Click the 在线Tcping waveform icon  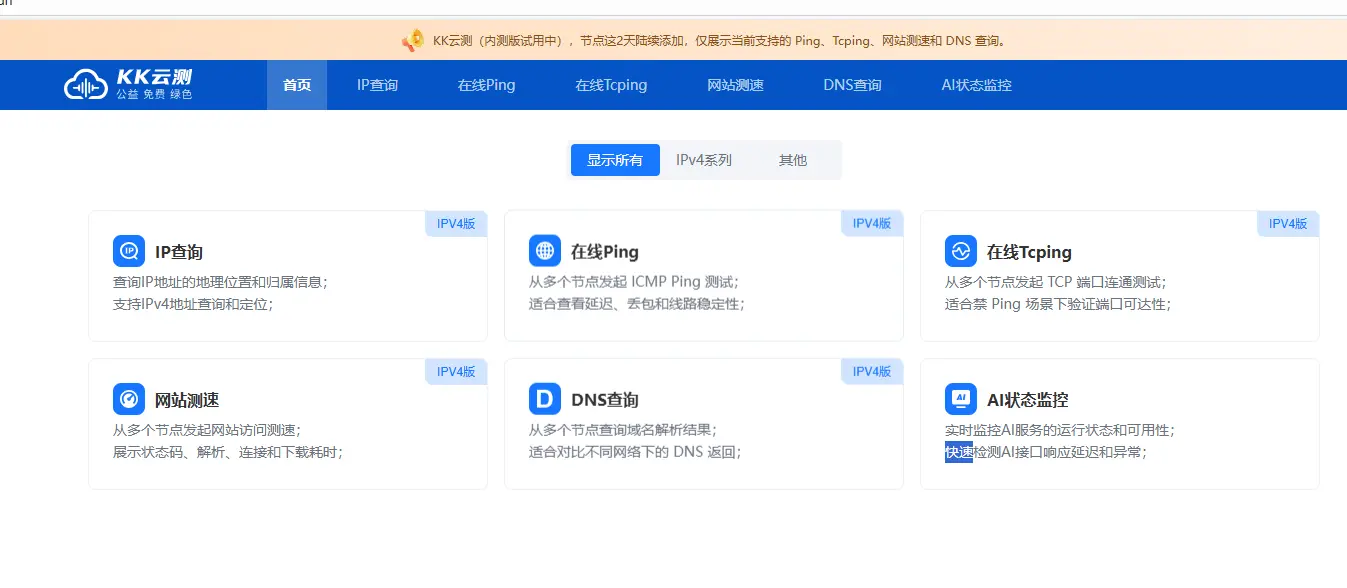point(961,251)
